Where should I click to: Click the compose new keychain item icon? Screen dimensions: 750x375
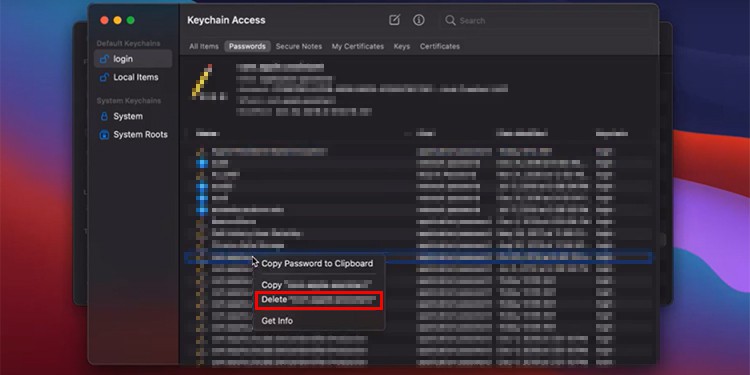click(x=394, y=20)
